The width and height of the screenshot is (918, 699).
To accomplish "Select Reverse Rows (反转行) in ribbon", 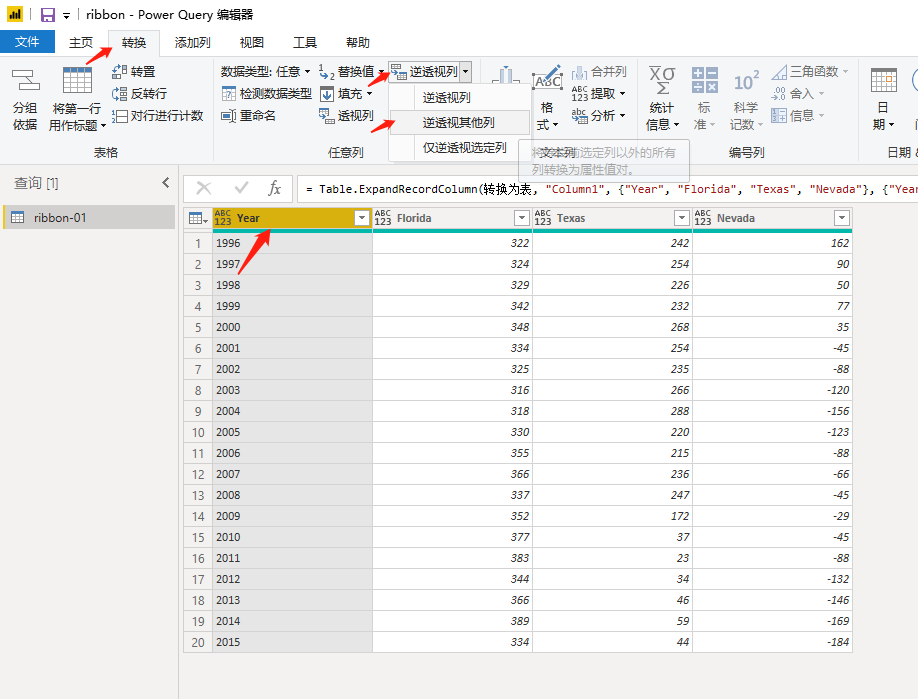I will (x=120, y=93).
